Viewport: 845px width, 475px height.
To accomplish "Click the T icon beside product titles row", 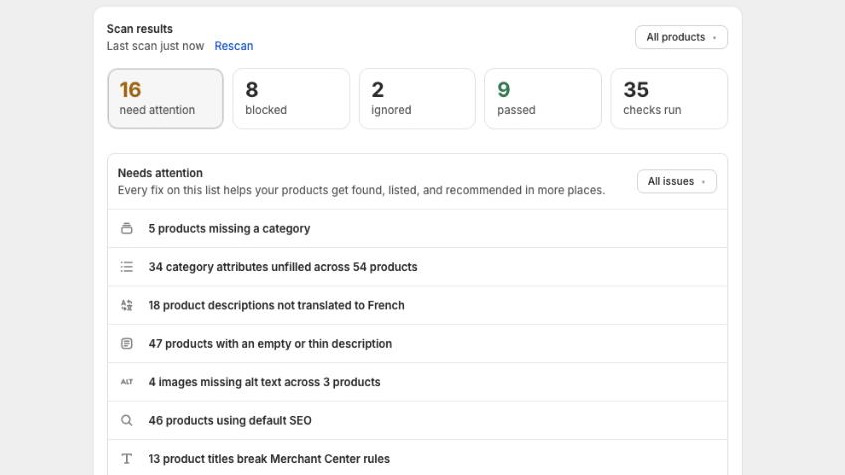I will [x=127, y=459].
